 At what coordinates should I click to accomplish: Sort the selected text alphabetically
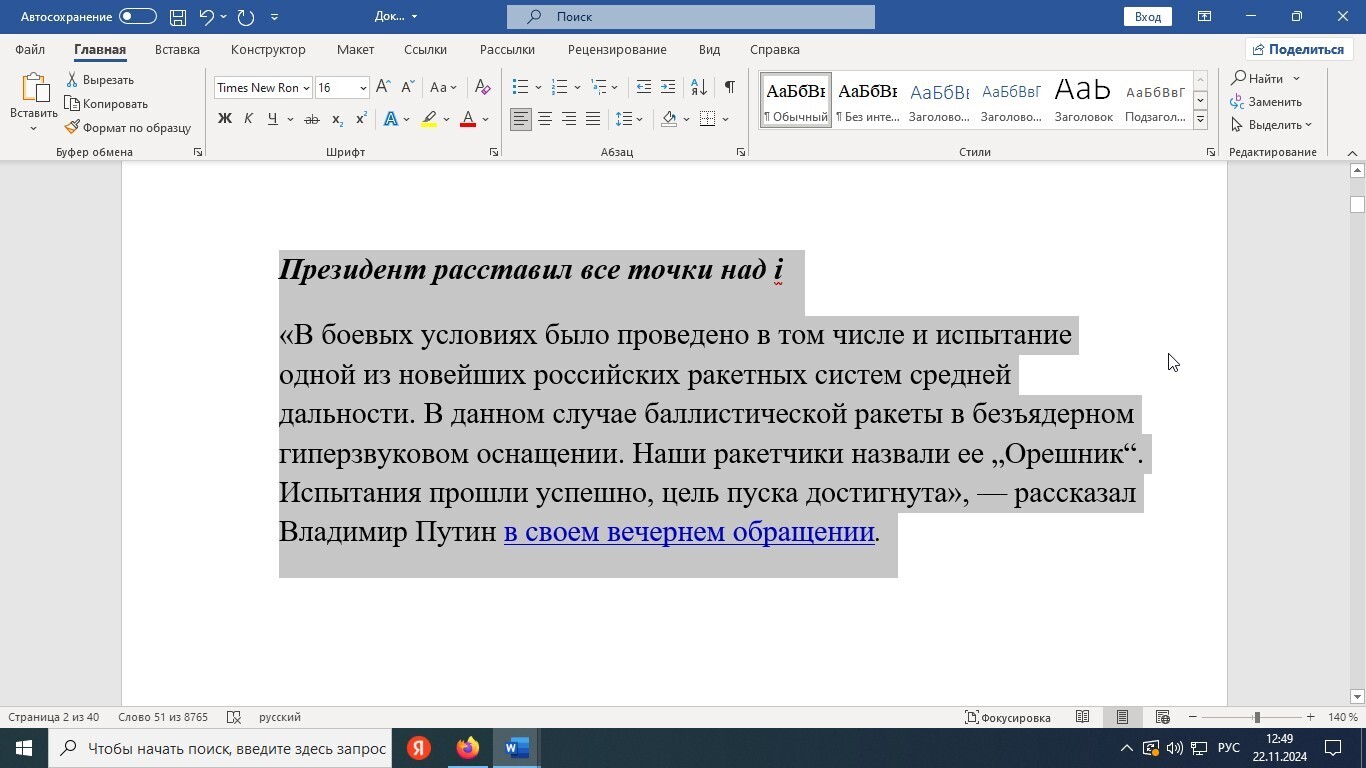tap(699, 87)
